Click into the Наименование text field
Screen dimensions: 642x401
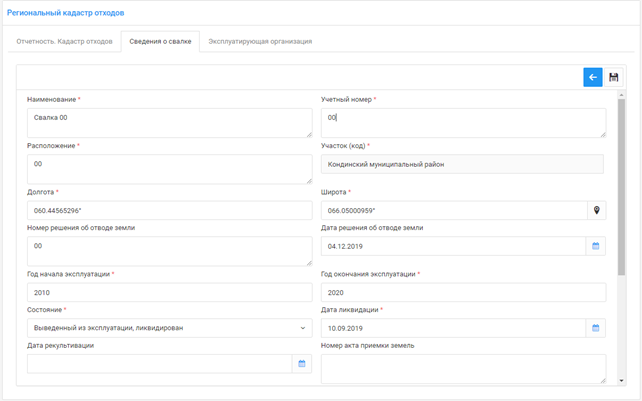point(168,122)
